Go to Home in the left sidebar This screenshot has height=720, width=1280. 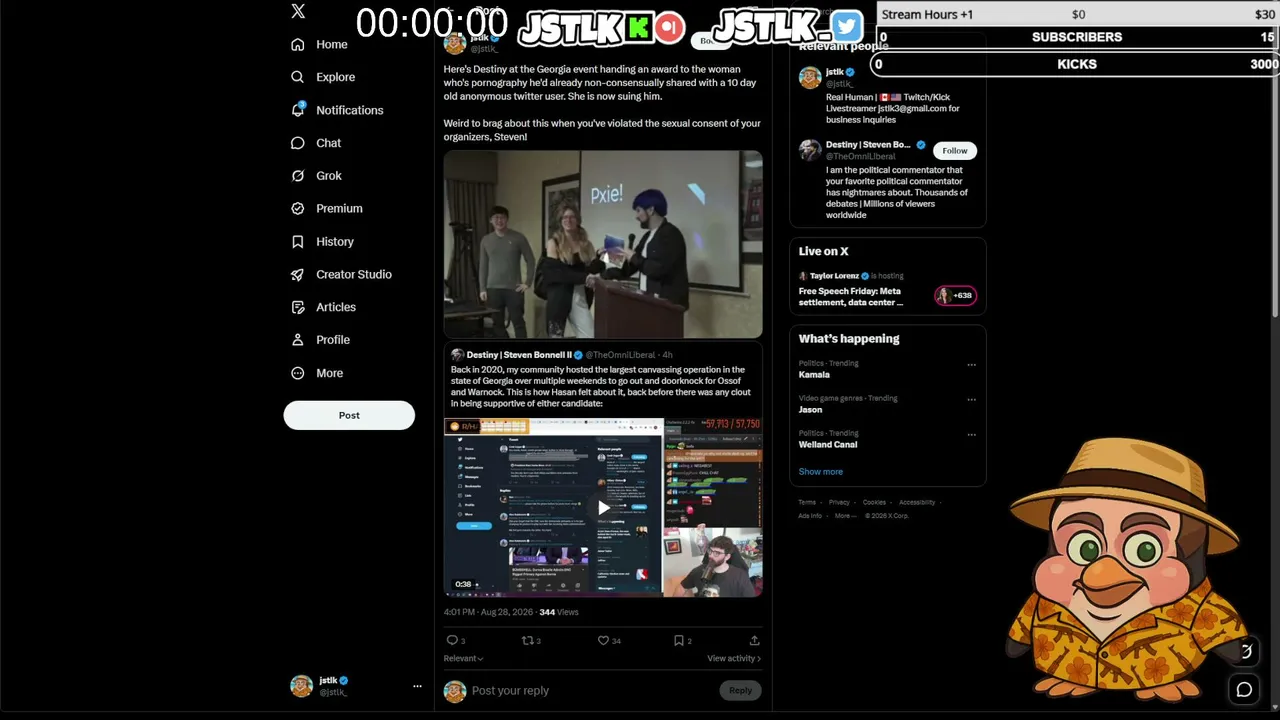click(320, 44)
